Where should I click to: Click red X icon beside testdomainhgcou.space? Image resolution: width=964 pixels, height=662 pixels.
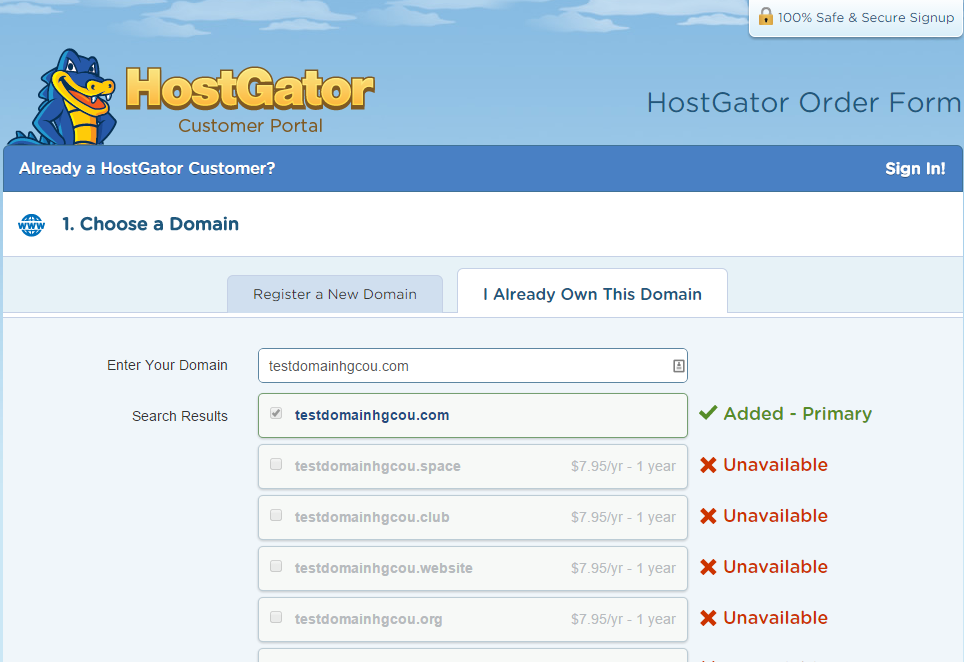click(x=708, y=465)
